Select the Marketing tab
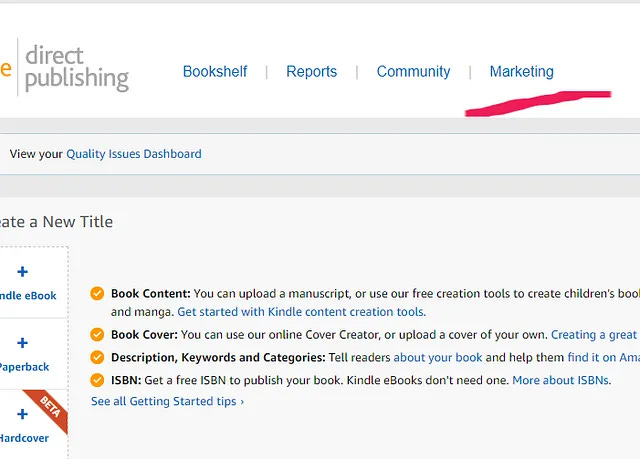The width and height of the screenshot is (640, 459). (522, 71)
